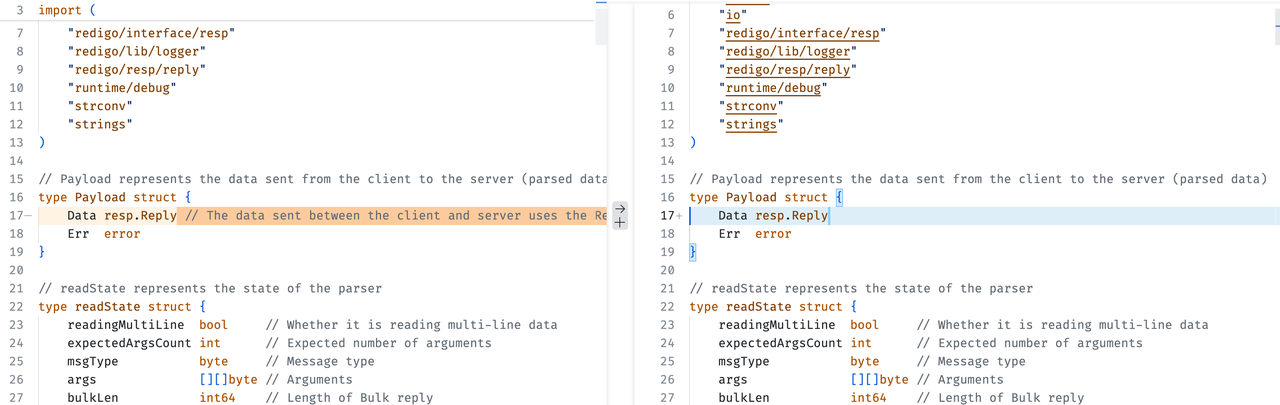Image resolution: width=1280 pixels, height=405 pixels.
Task: Follow the underlined "strings" import link
Action: click(x=751, y=124)
